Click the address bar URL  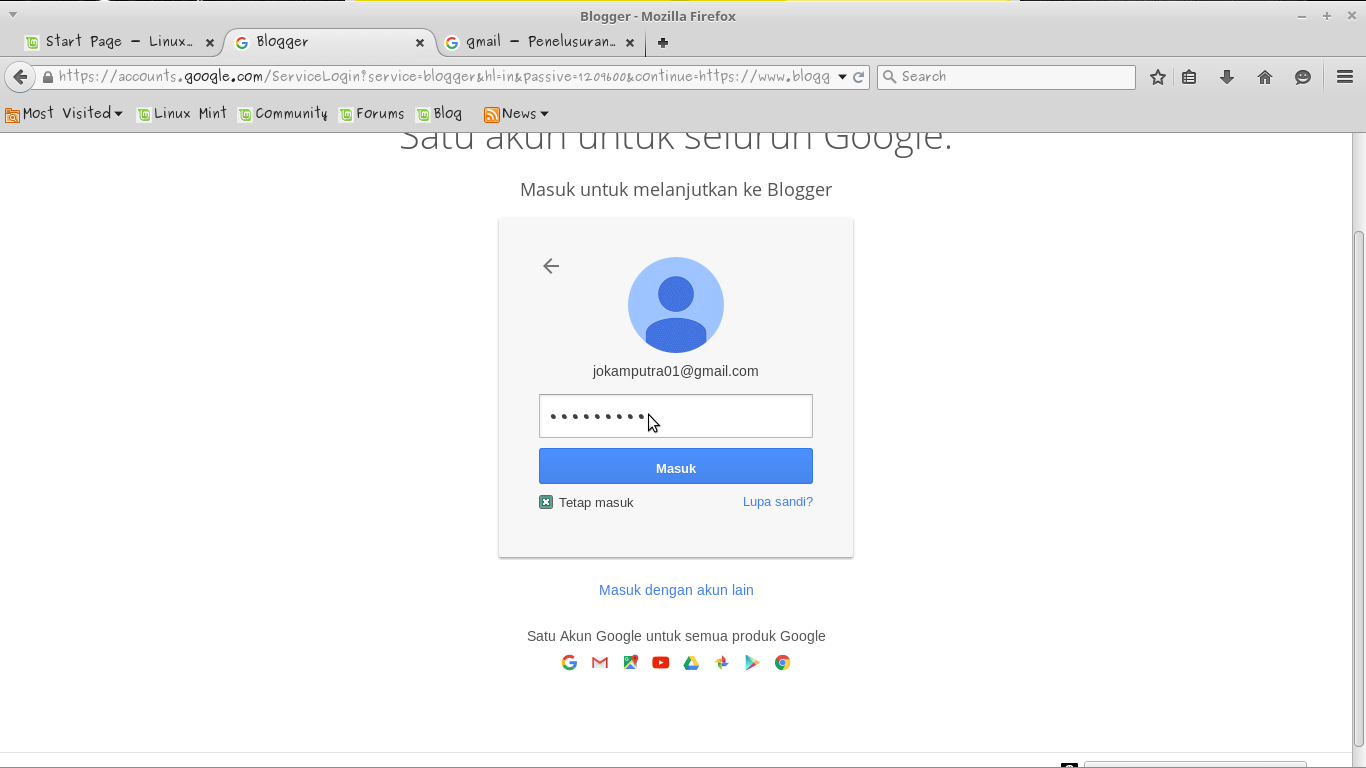pos(444,77)
